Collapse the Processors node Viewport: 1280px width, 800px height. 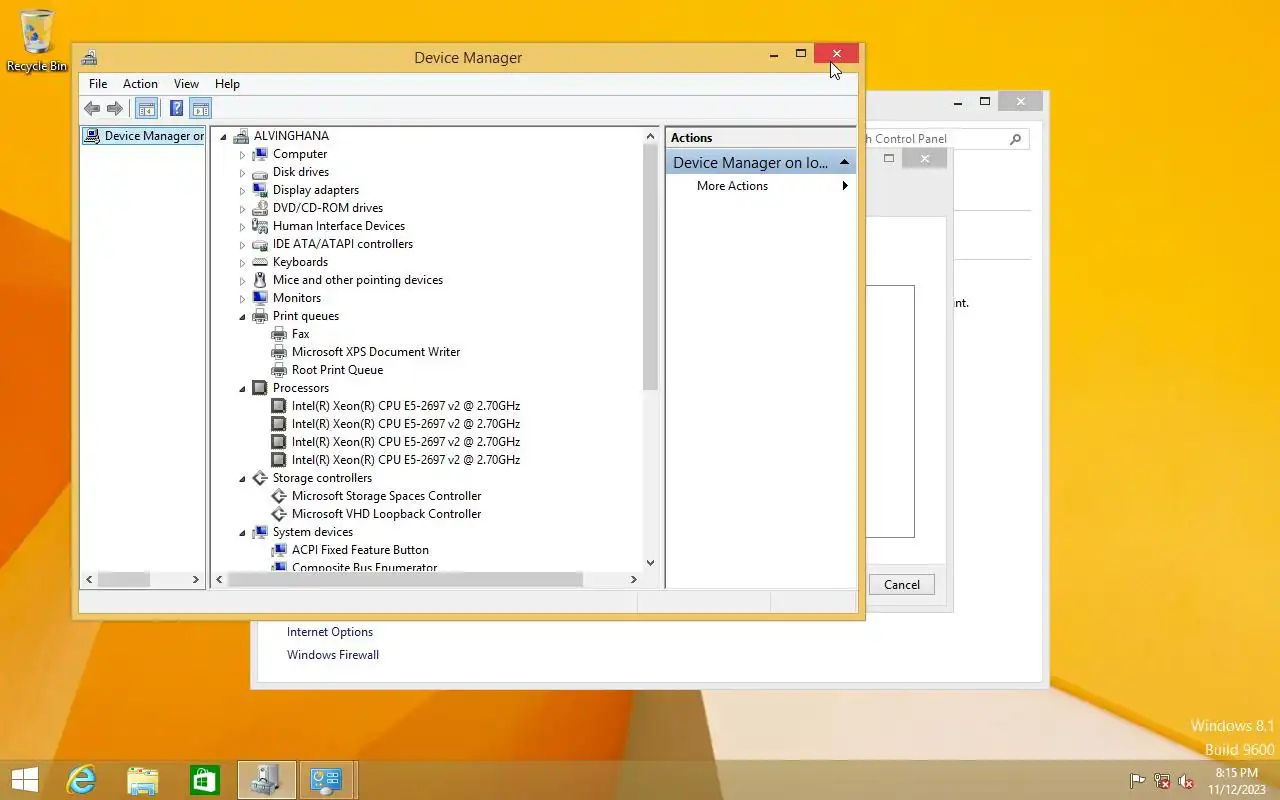click(242, 389)
